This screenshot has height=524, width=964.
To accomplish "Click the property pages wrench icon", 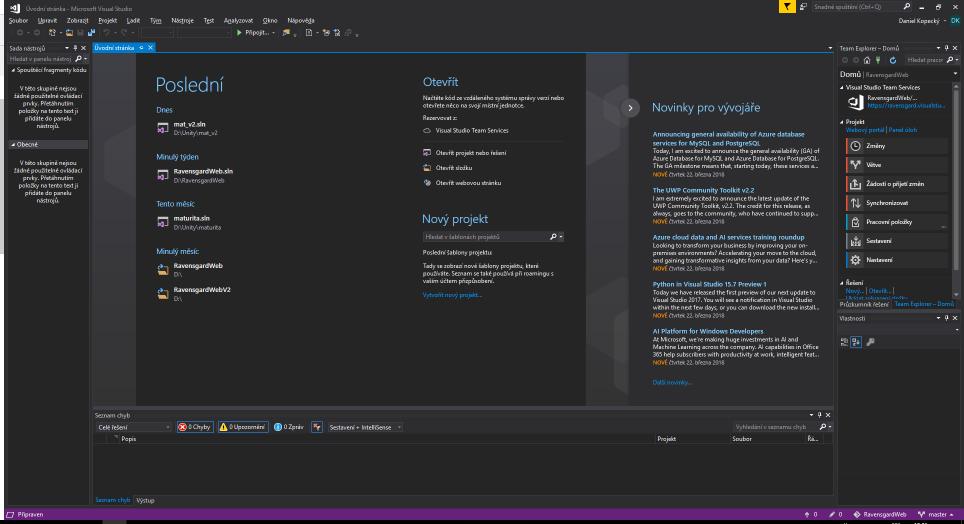I will point(871,342).
